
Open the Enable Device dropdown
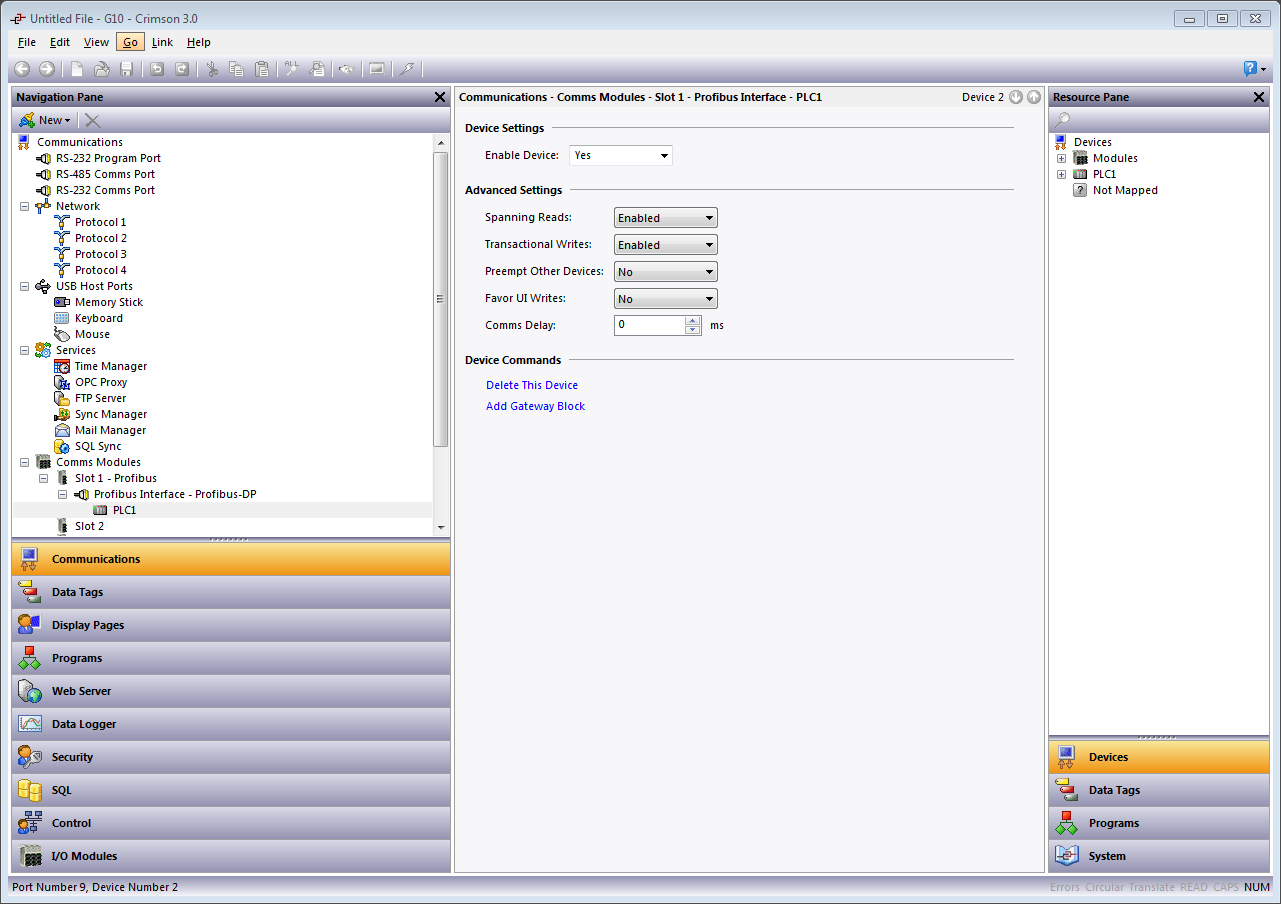[x=621, y=155]
